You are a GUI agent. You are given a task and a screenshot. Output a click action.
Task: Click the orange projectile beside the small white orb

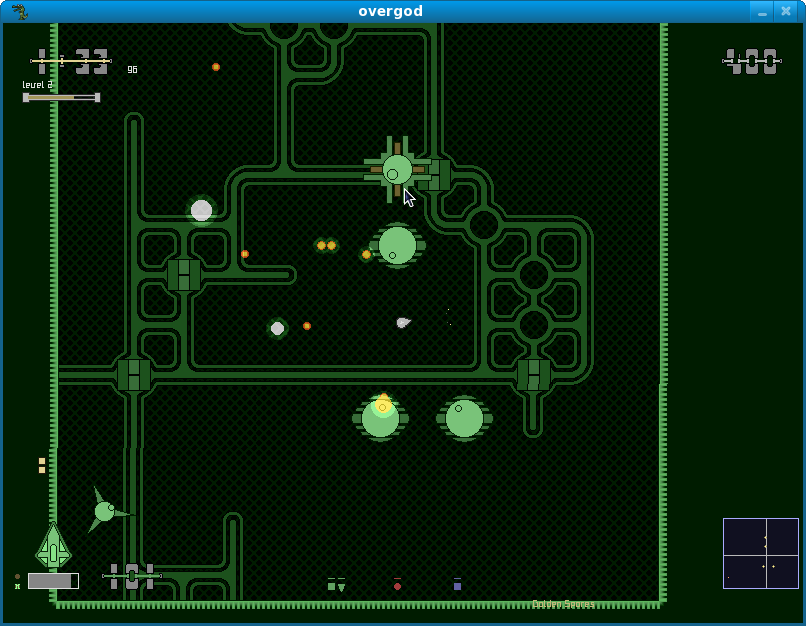(307, 326)
